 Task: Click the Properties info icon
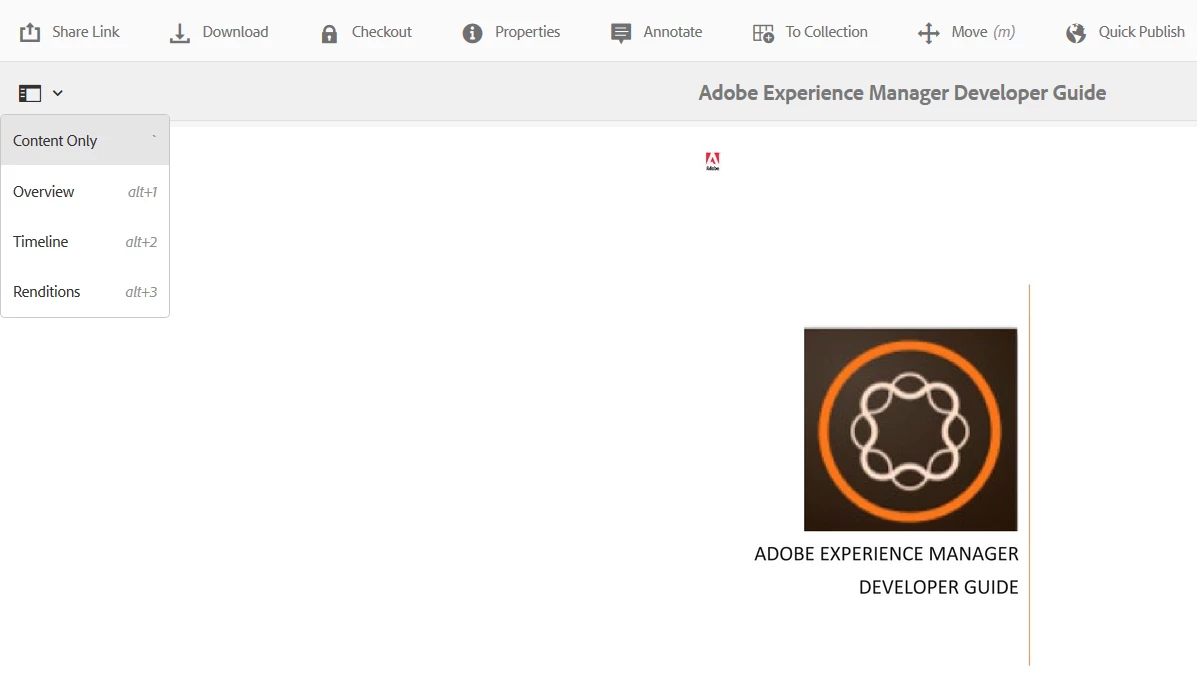coord(473,33)
